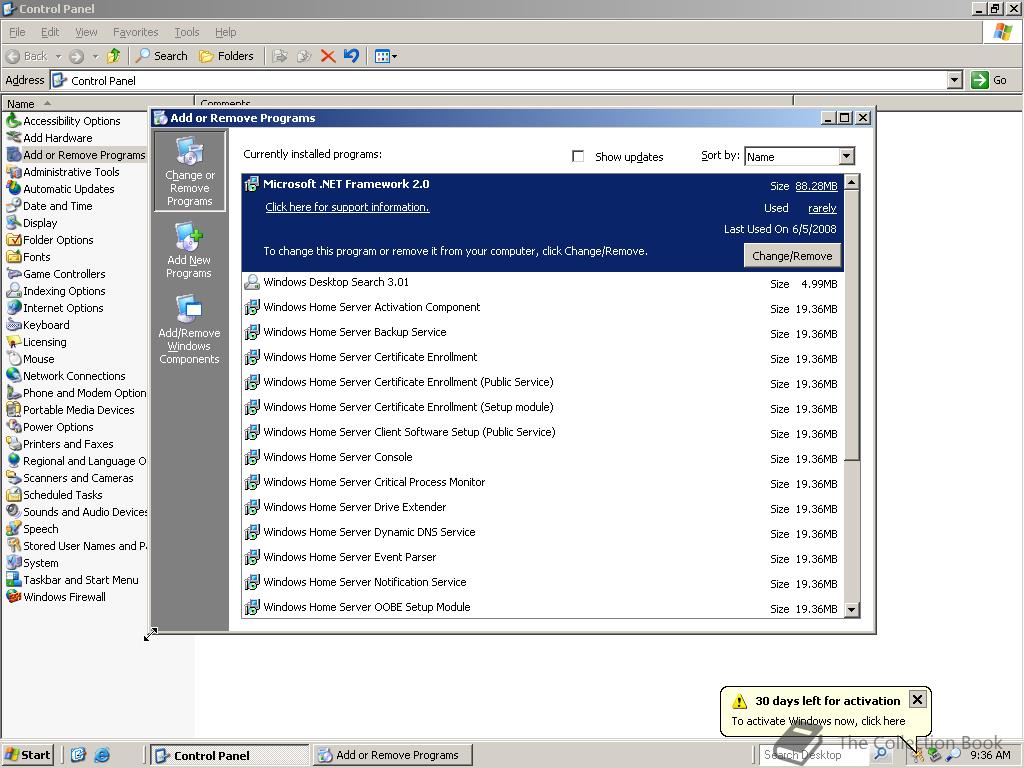1024x768 pixels.
Task: Open Accessibility Options in Control Panel list
Action: (63, 121)
